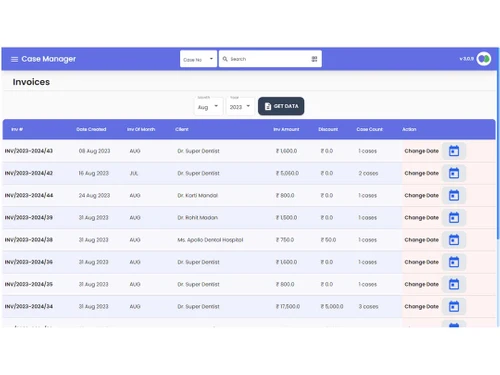Image resolution: width=500 pixels, height=375 pixels.
Task: Click Change Date for INV/2023-2024/34
Action: coord(421,307)
